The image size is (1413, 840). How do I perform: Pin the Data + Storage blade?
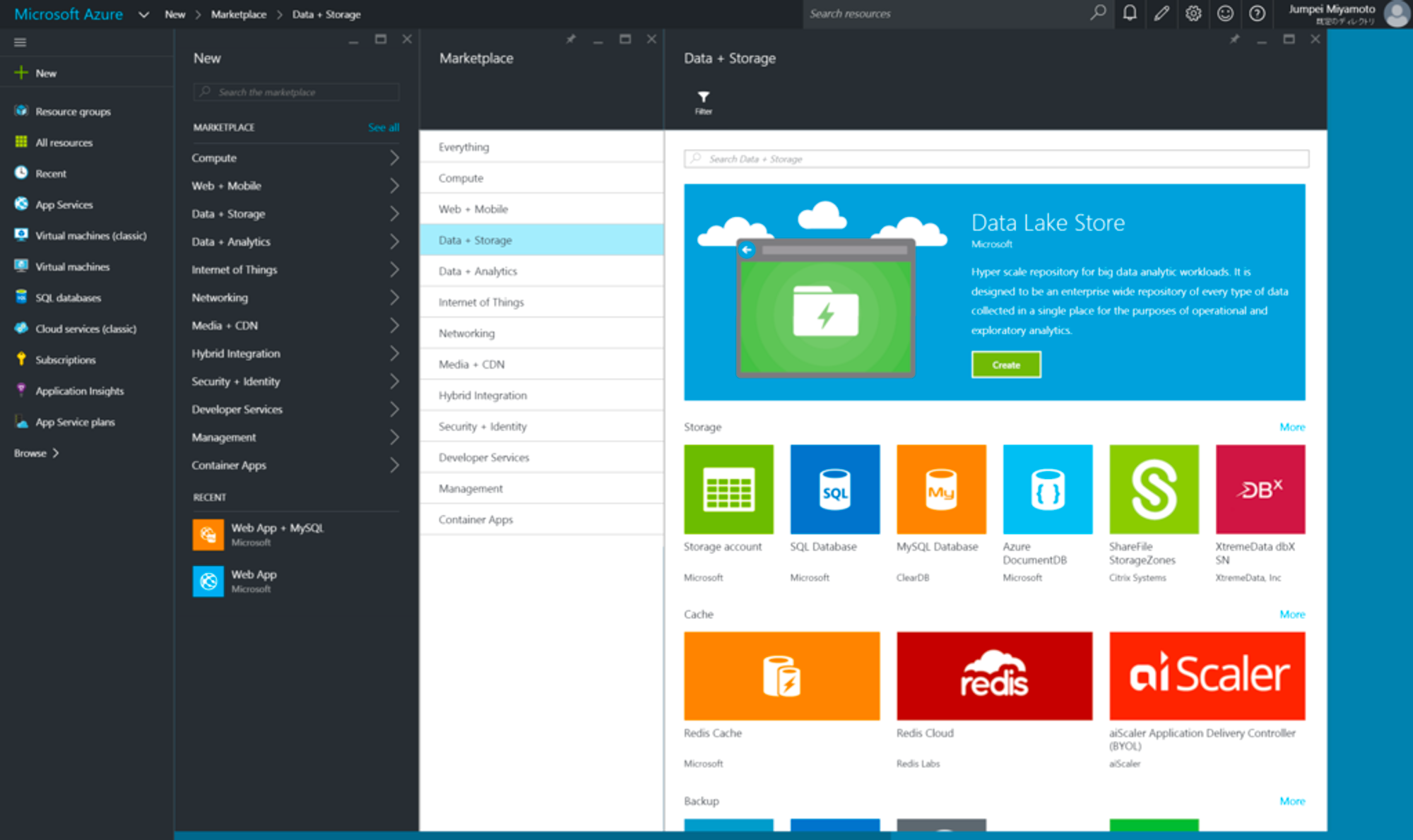(x=1234, y=40)
